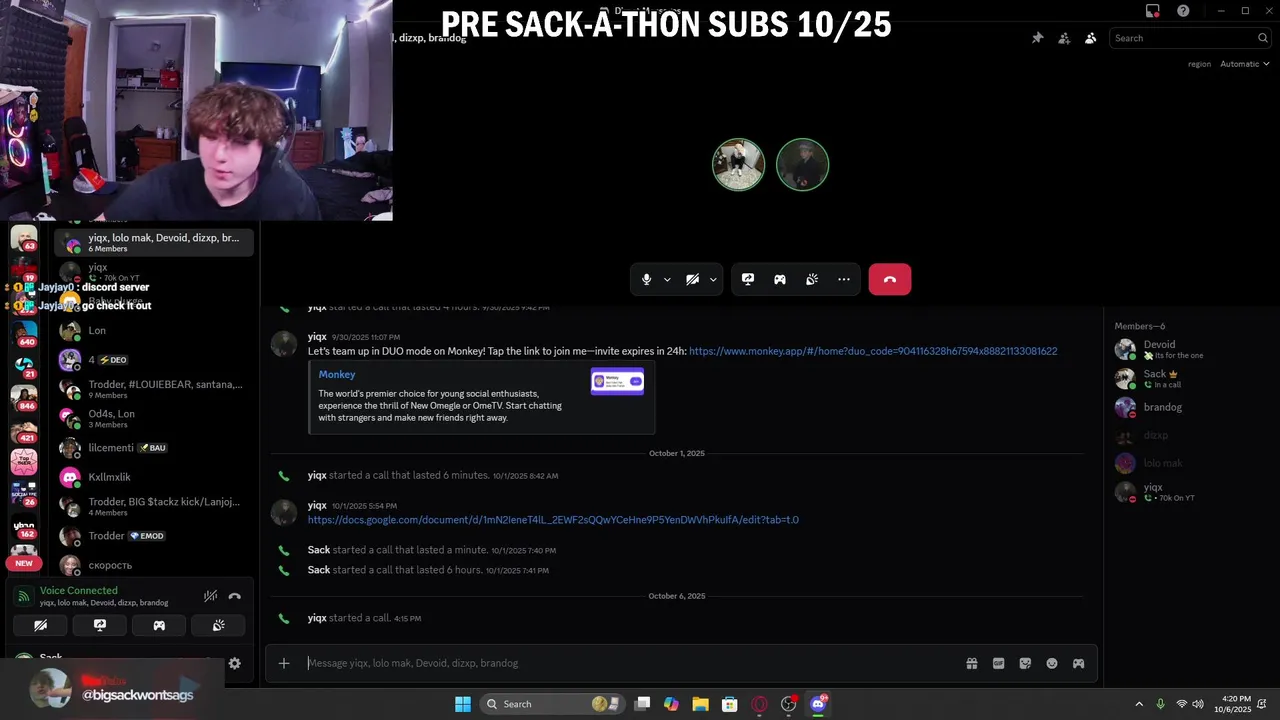Open the taskbar Search box
1280x720 pixels.
[552, 704]
